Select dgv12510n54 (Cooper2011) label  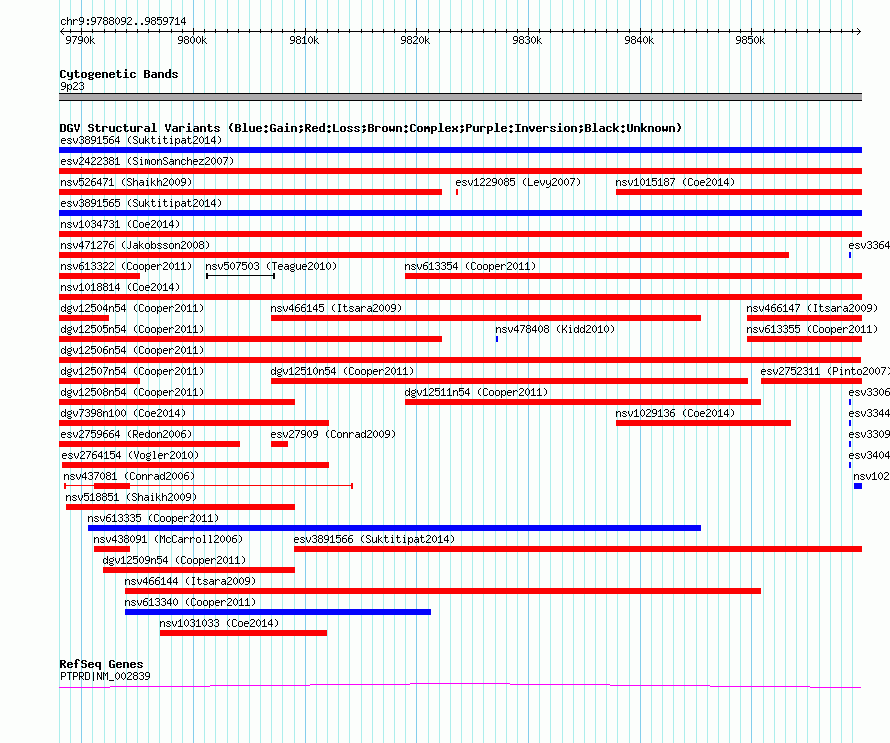tap(342, 371)
